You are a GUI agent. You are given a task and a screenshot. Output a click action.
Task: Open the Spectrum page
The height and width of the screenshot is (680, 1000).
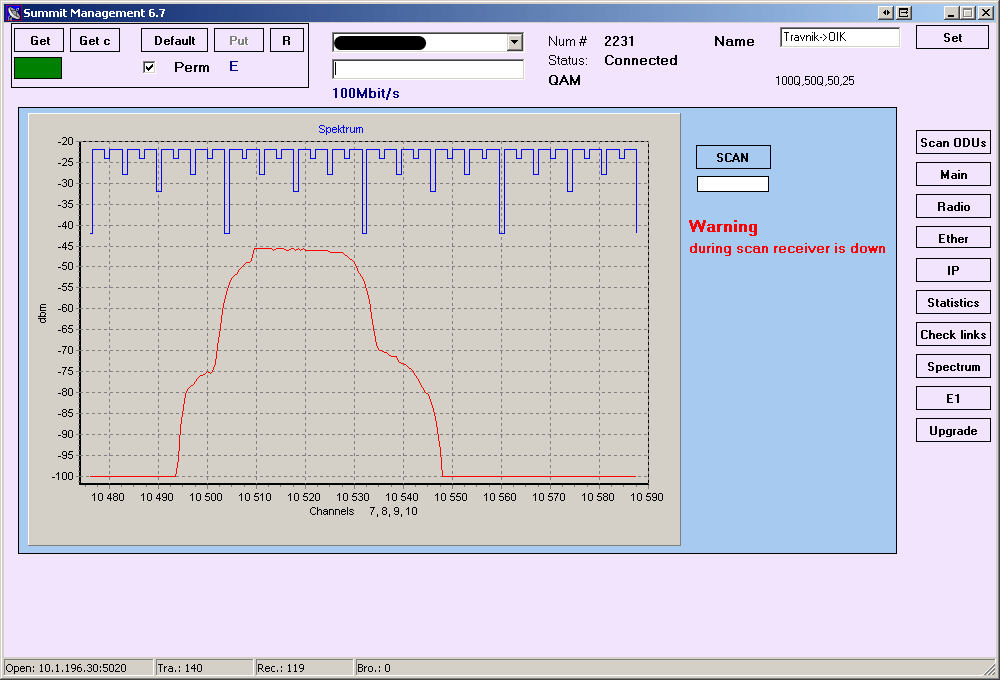[953, 366]
